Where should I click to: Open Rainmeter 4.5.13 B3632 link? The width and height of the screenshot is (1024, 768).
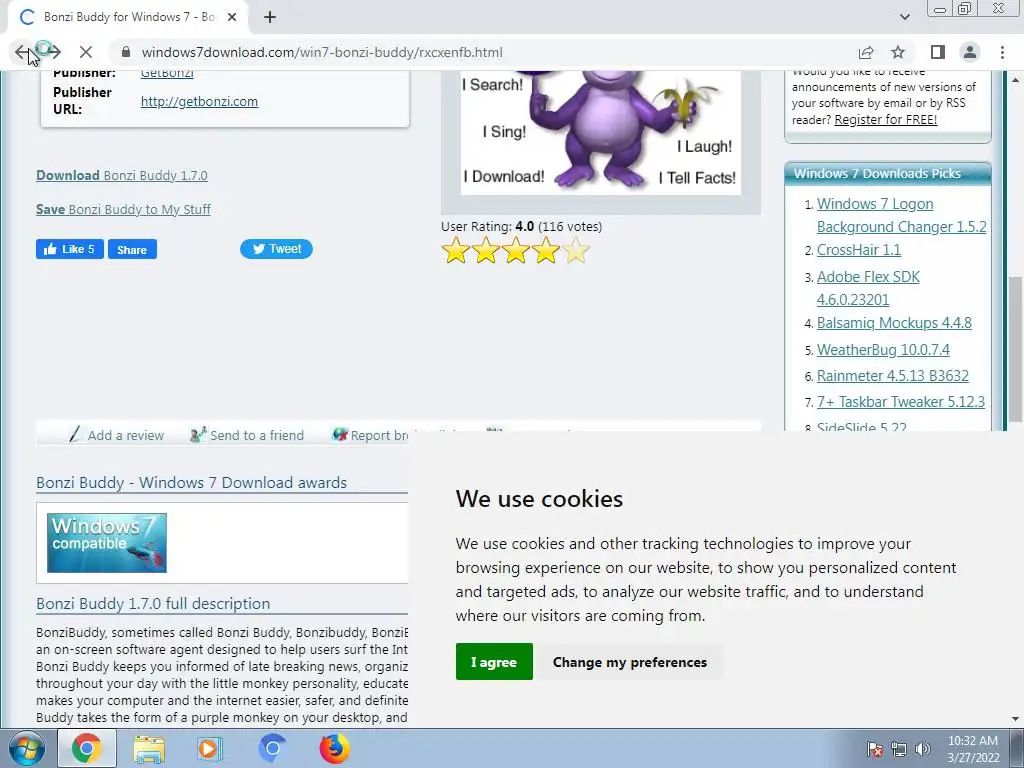pyautogui.click(x=893, y=376)
